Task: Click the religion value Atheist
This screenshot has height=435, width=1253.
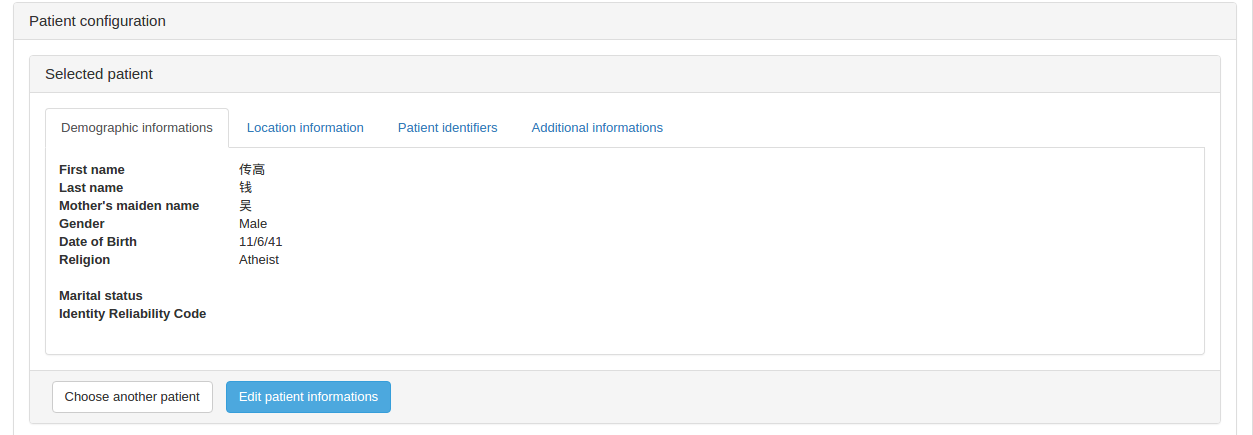Action: coord(259,260)
